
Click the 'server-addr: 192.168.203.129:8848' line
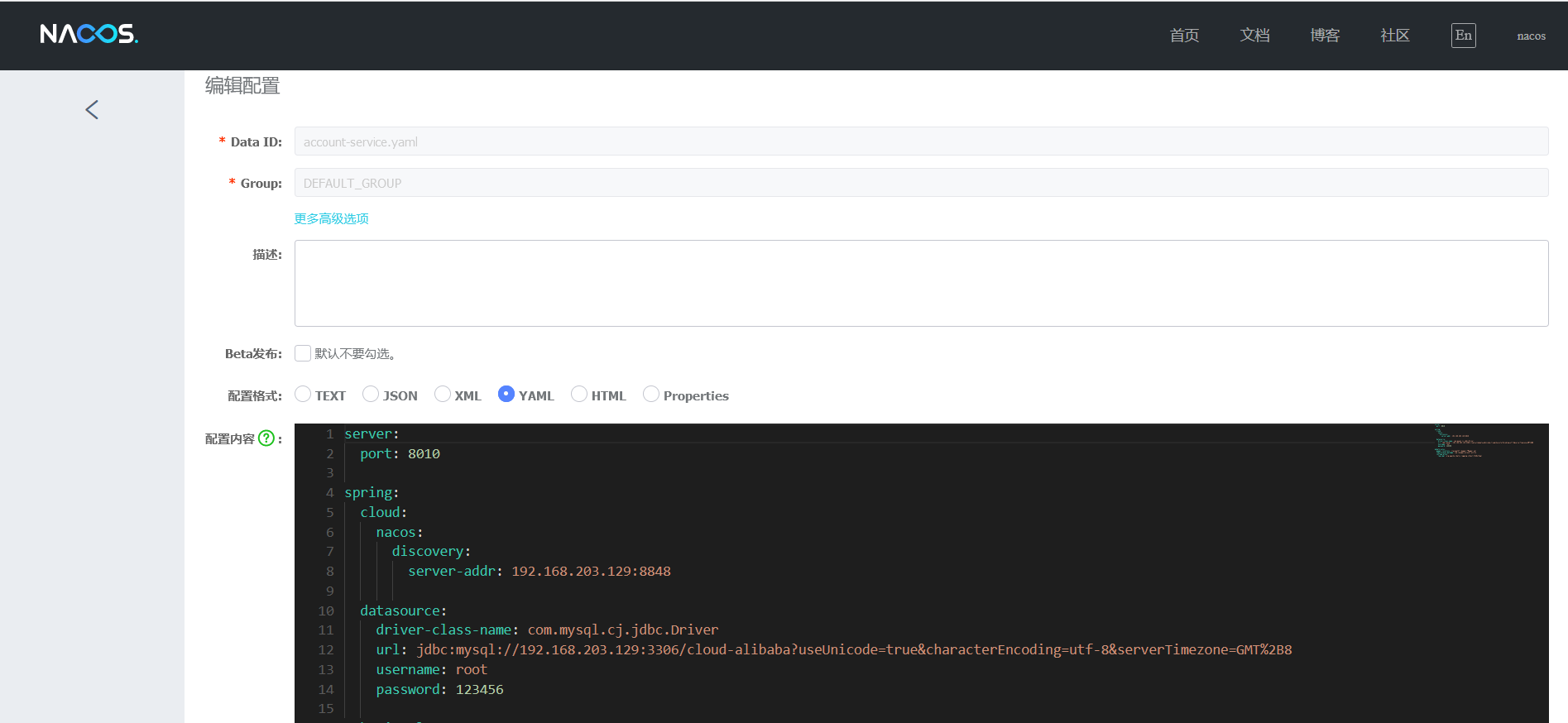pyautogui.click(x=539, y=571)
